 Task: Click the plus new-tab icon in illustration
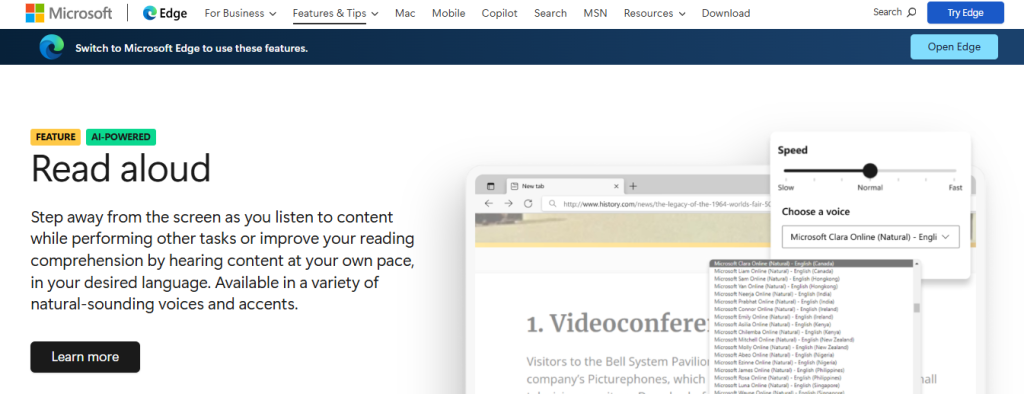pos(633,186)
